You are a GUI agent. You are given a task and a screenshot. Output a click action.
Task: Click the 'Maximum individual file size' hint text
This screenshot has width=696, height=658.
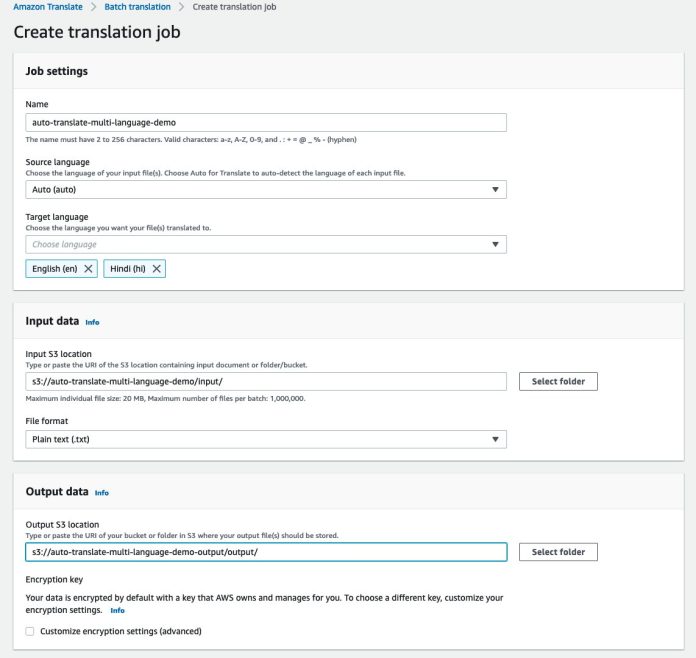(165, 398)
